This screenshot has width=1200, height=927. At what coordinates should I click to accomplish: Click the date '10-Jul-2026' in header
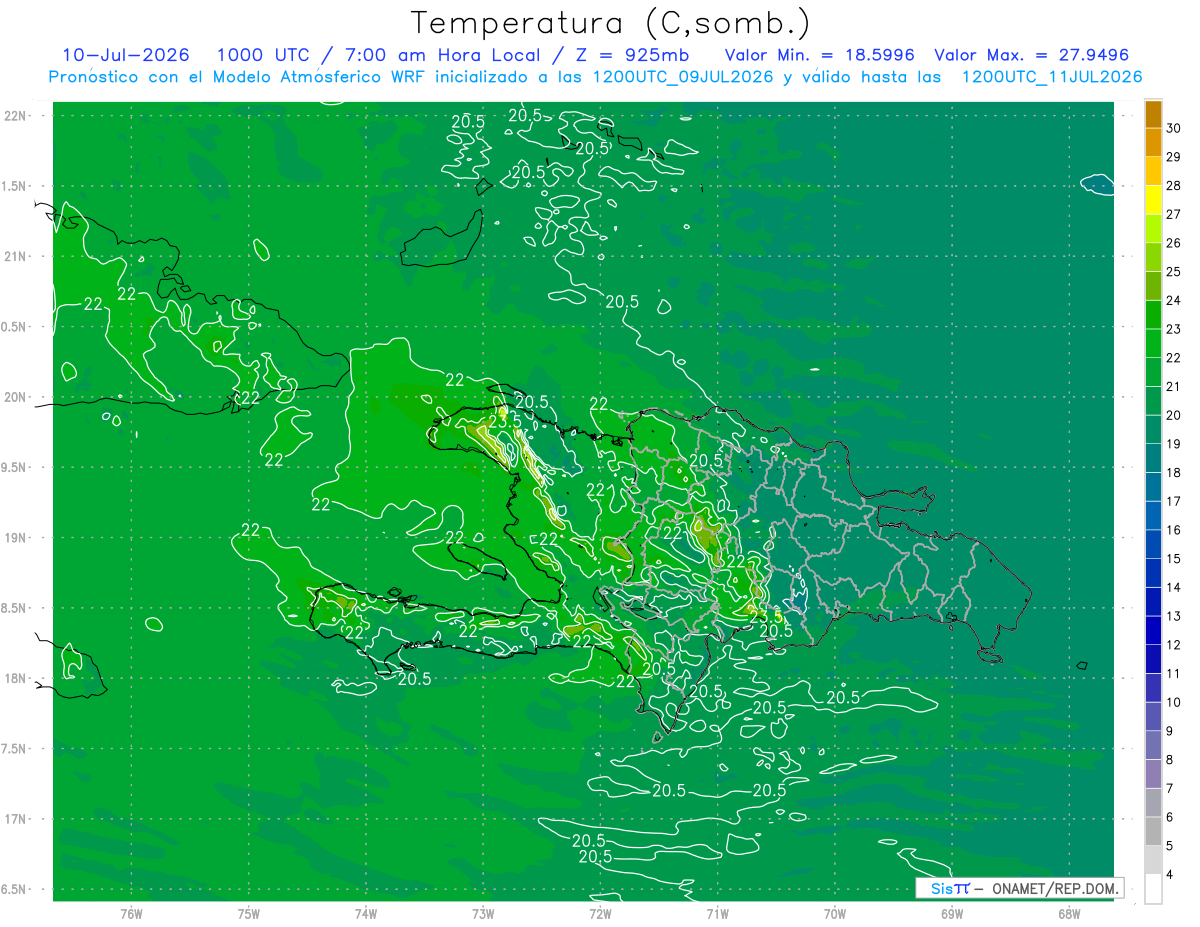[126, 55]
